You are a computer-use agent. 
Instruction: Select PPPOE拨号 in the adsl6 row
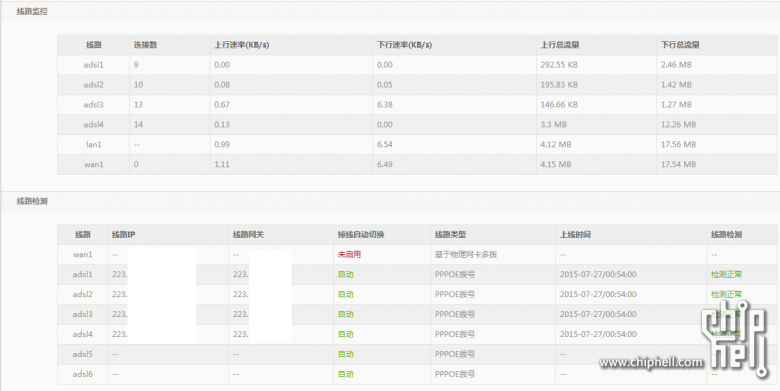pyautogui.click(x=455, y=374)
